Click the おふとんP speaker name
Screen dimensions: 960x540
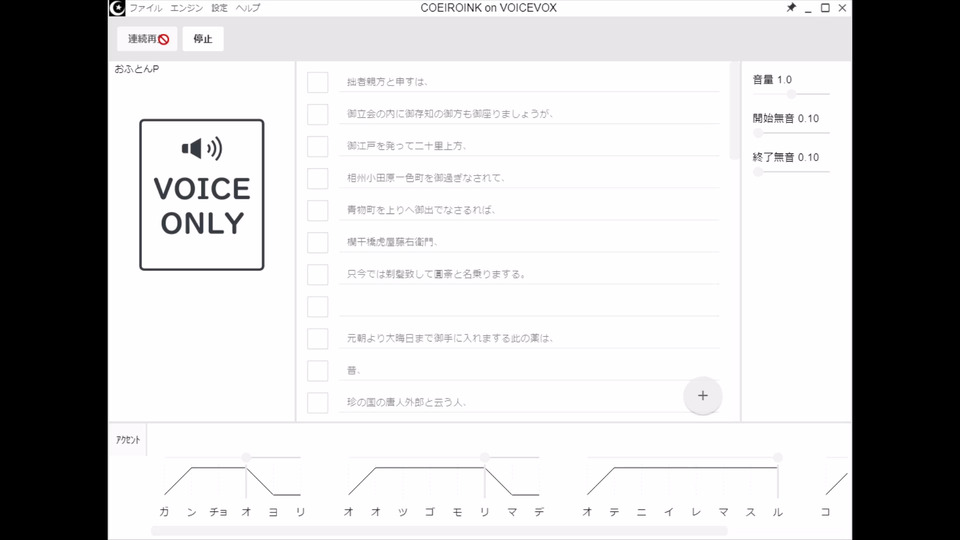(x=137, y=69)
